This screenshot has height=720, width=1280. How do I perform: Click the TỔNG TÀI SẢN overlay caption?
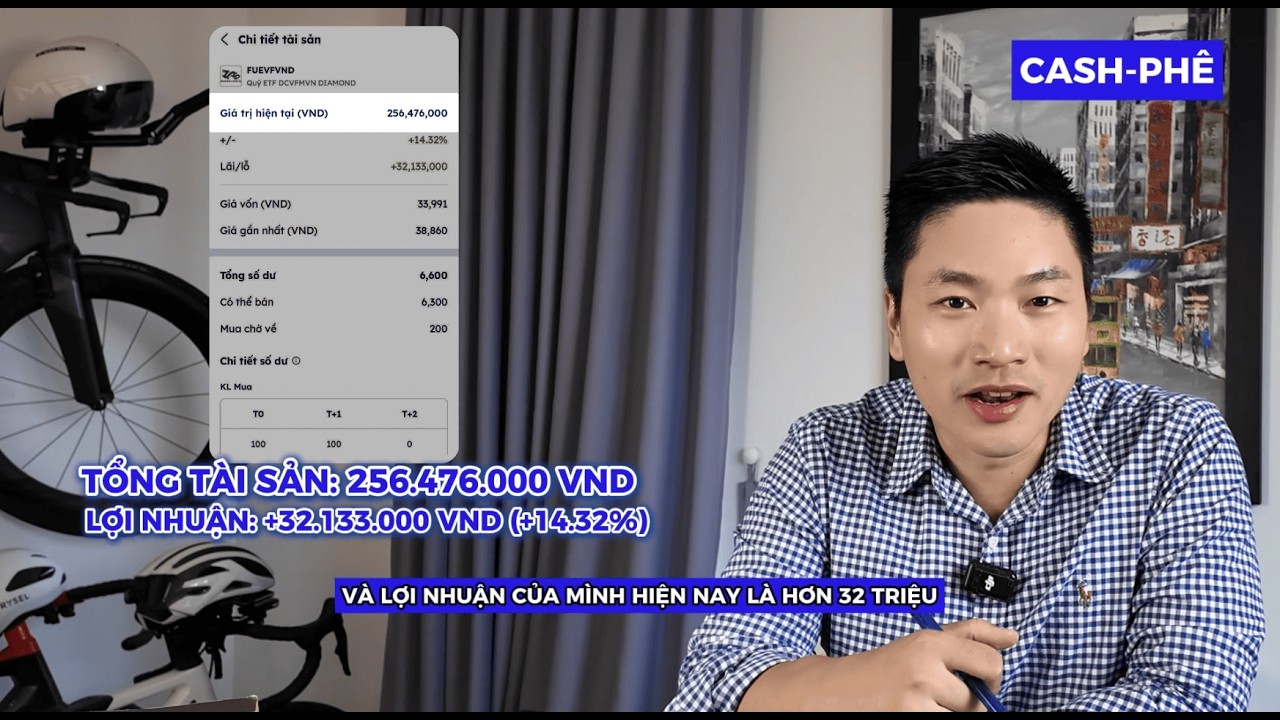(358, 482)
